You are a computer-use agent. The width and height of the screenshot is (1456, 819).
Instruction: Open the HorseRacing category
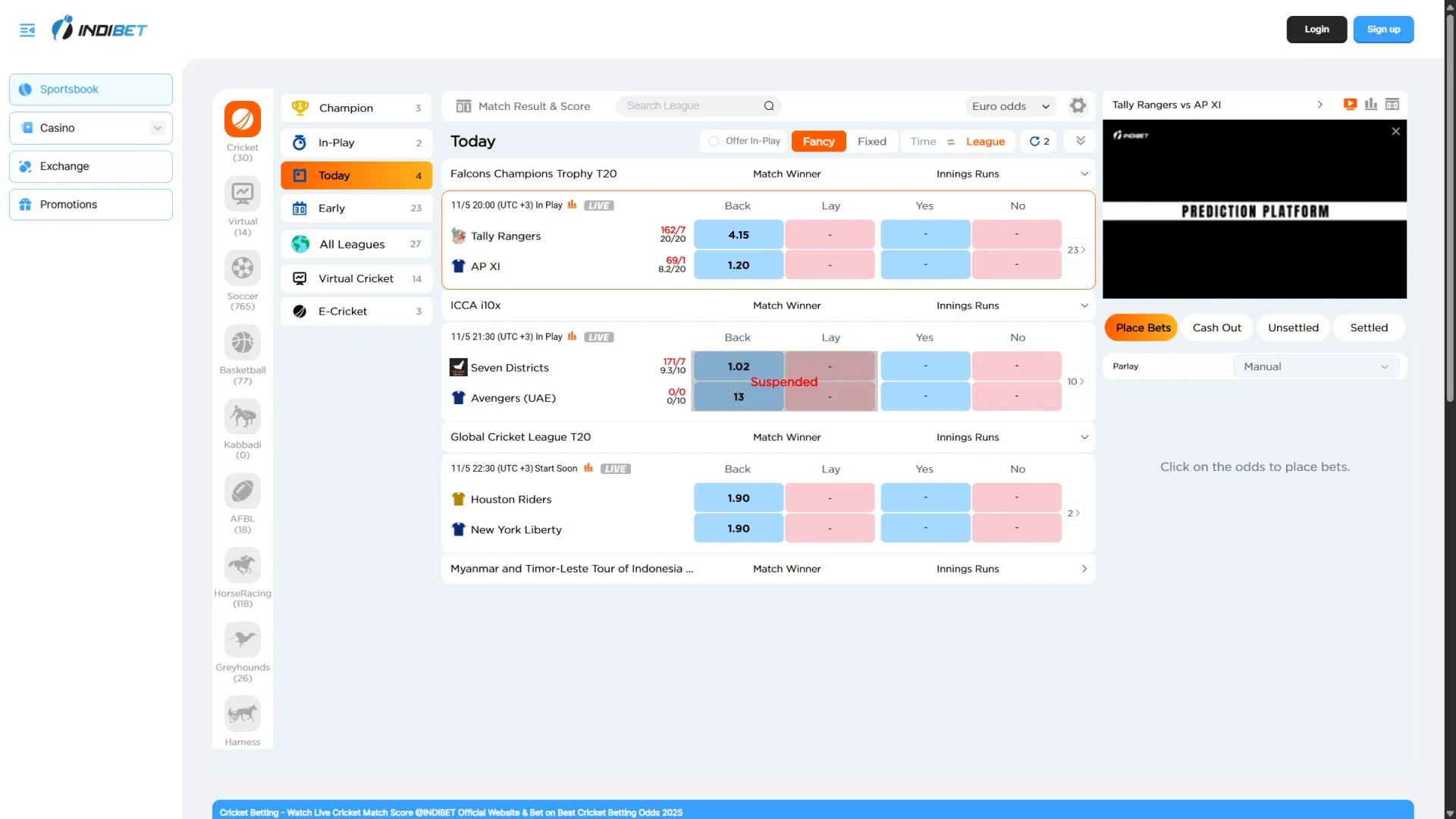point(242,566)
